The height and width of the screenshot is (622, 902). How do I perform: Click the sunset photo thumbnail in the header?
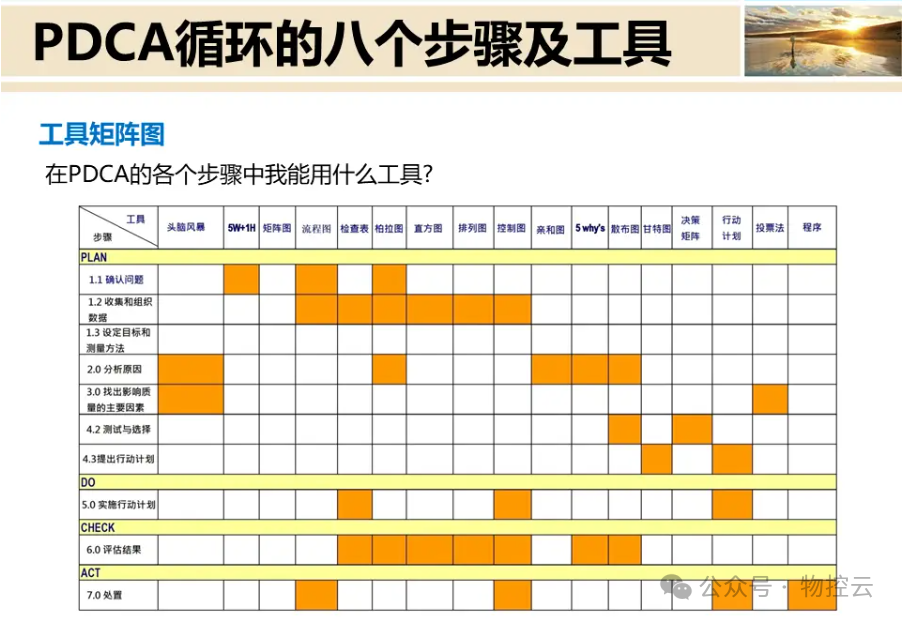[821, 41]
